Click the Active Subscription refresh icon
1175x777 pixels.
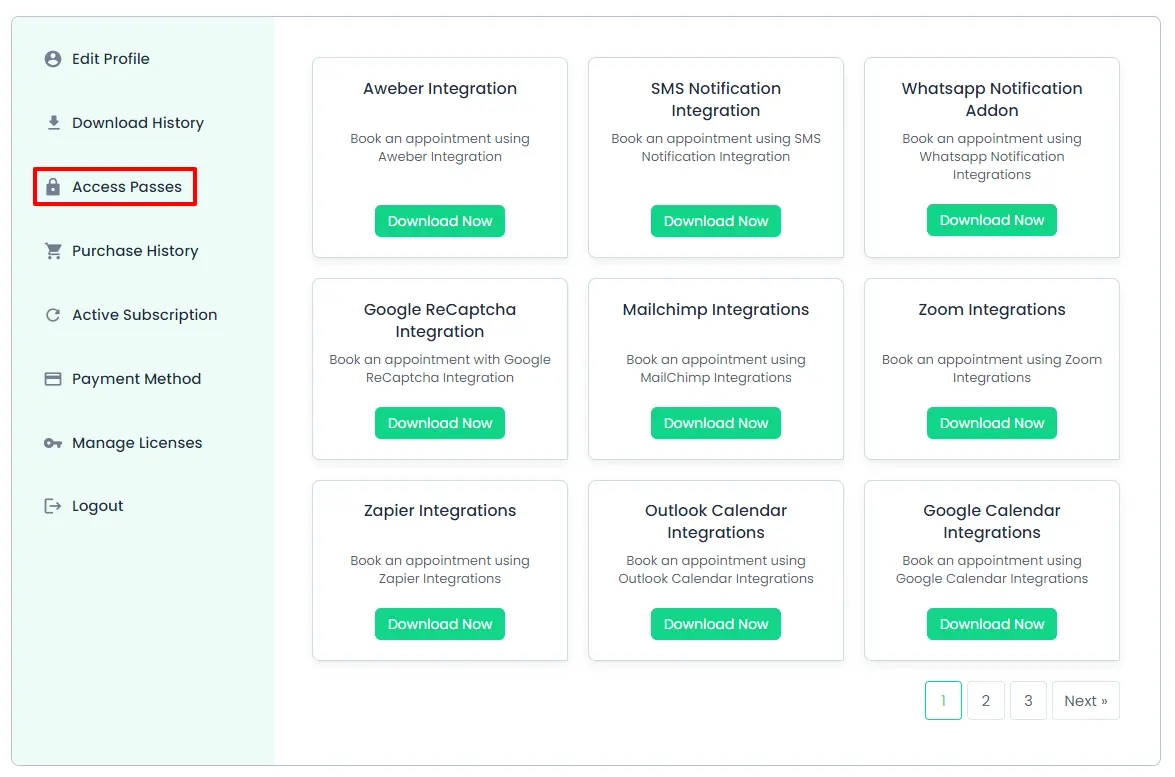pos(53,315)
